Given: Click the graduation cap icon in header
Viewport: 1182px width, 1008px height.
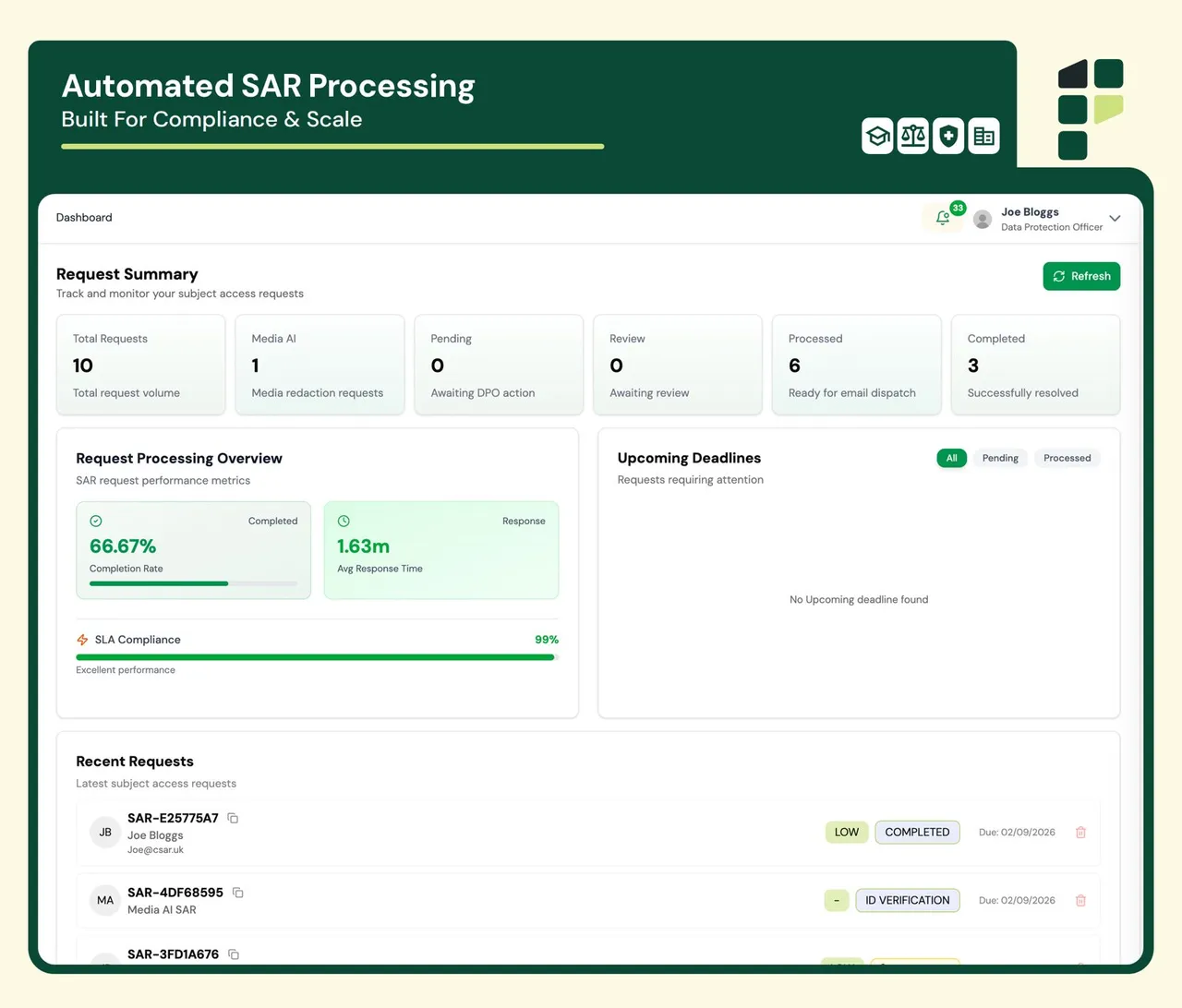Looking at the screenshot, I should (x=877, y=137).
